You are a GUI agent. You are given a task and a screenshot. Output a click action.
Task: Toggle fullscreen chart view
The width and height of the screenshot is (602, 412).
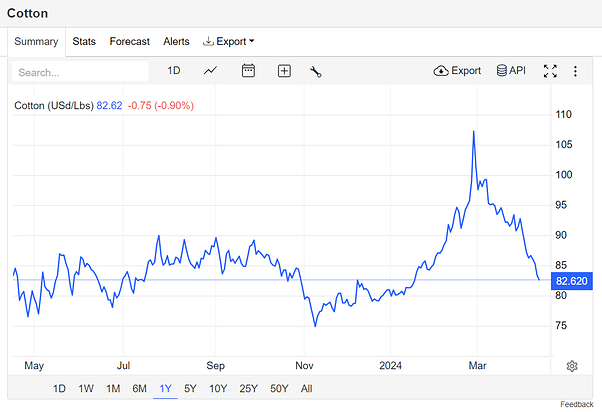550,71
